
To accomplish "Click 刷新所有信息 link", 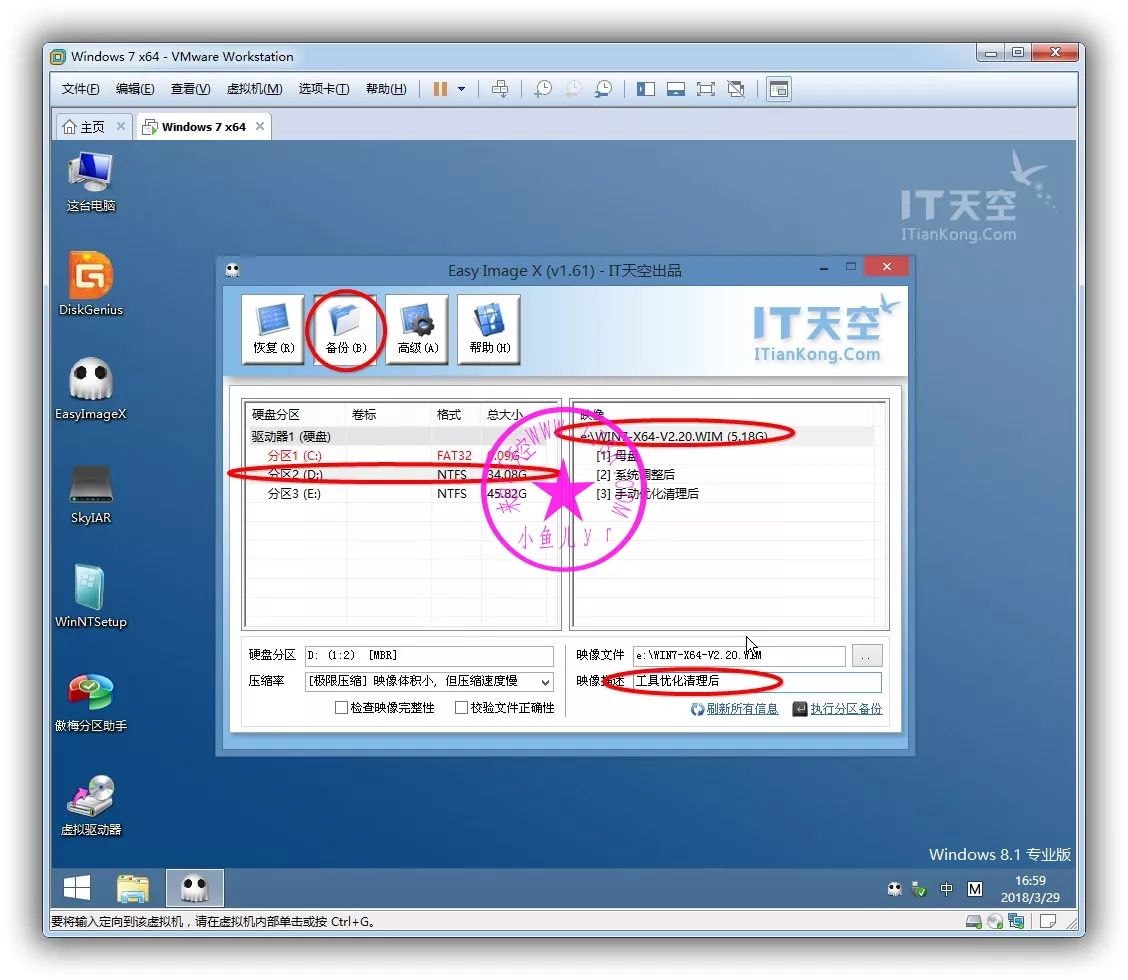I will (x=741, y=709).
